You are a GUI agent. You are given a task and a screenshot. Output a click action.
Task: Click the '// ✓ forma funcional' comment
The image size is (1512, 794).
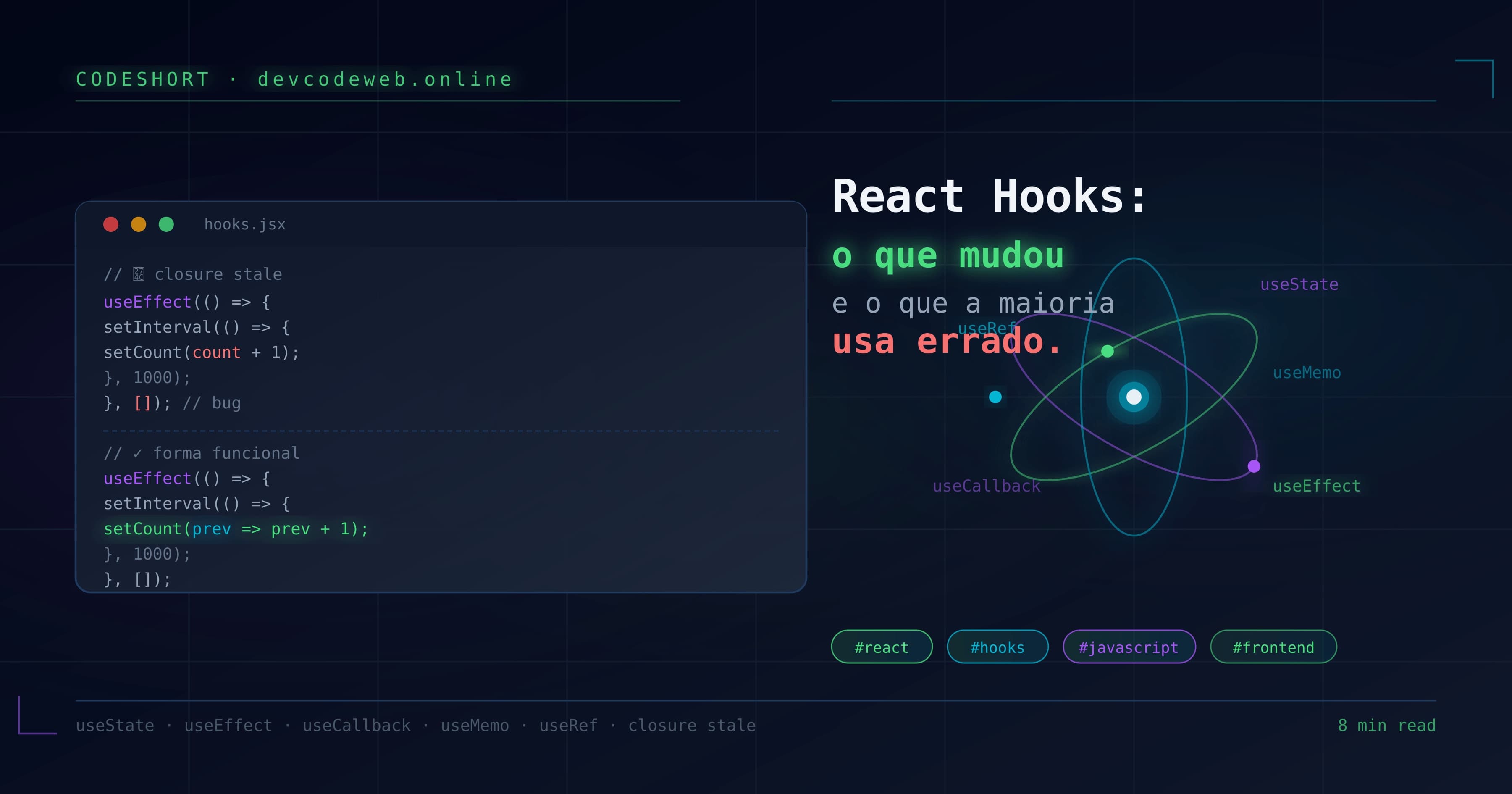click(x=201, y=453)
